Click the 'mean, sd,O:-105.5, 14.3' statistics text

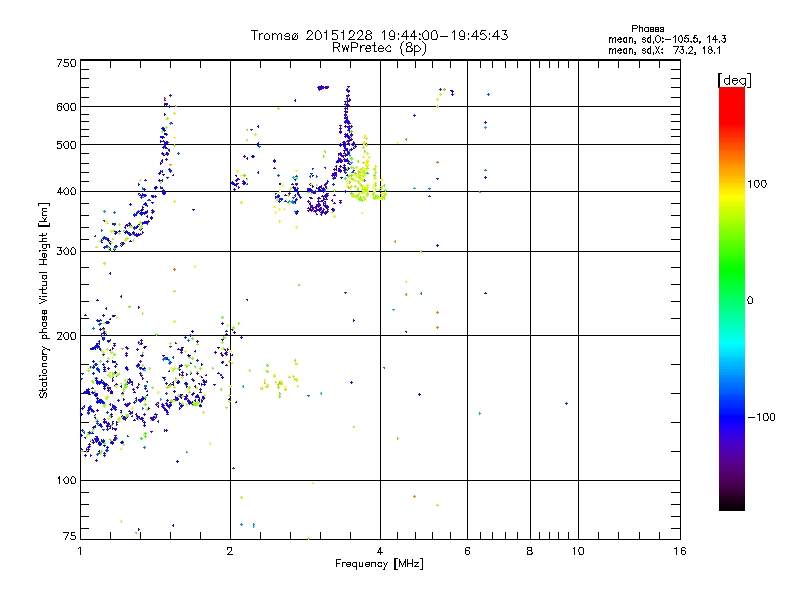667,39
